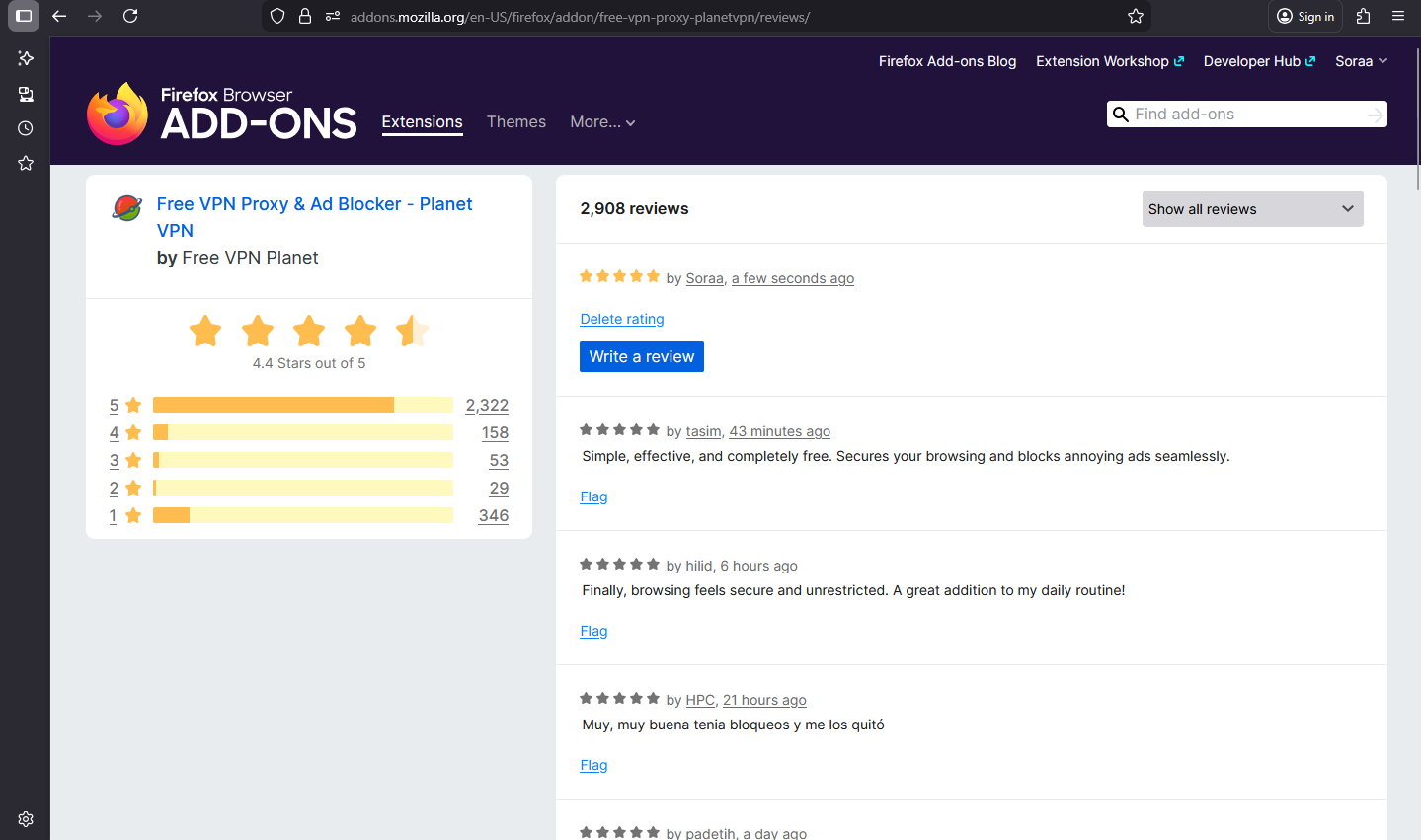This screenshot has width=1421, height=840.
Task: Filter reviews by the 1-star bar
Action: (303, 515)
